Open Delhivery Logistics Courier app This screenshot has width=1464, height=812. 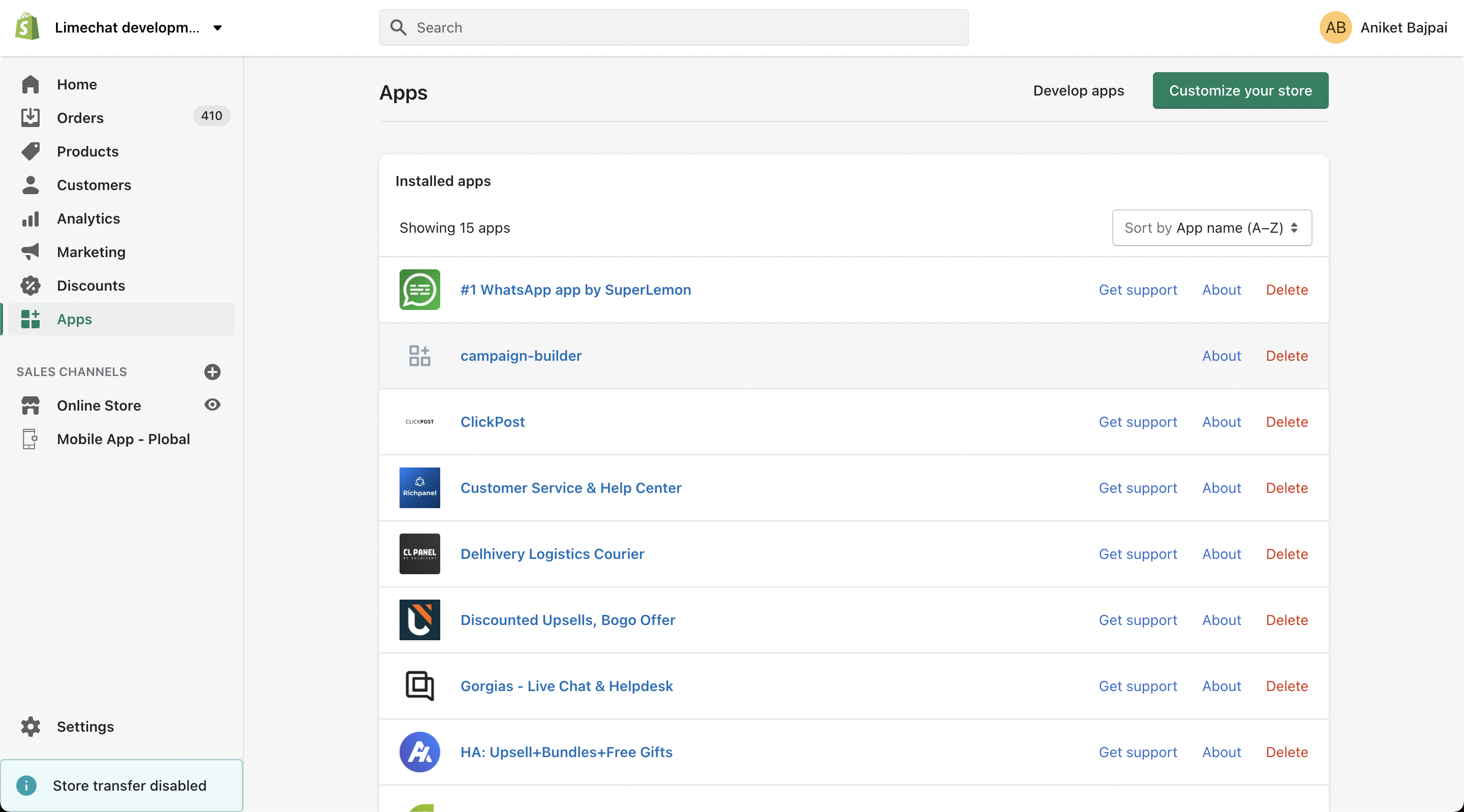tap(552, 554)
